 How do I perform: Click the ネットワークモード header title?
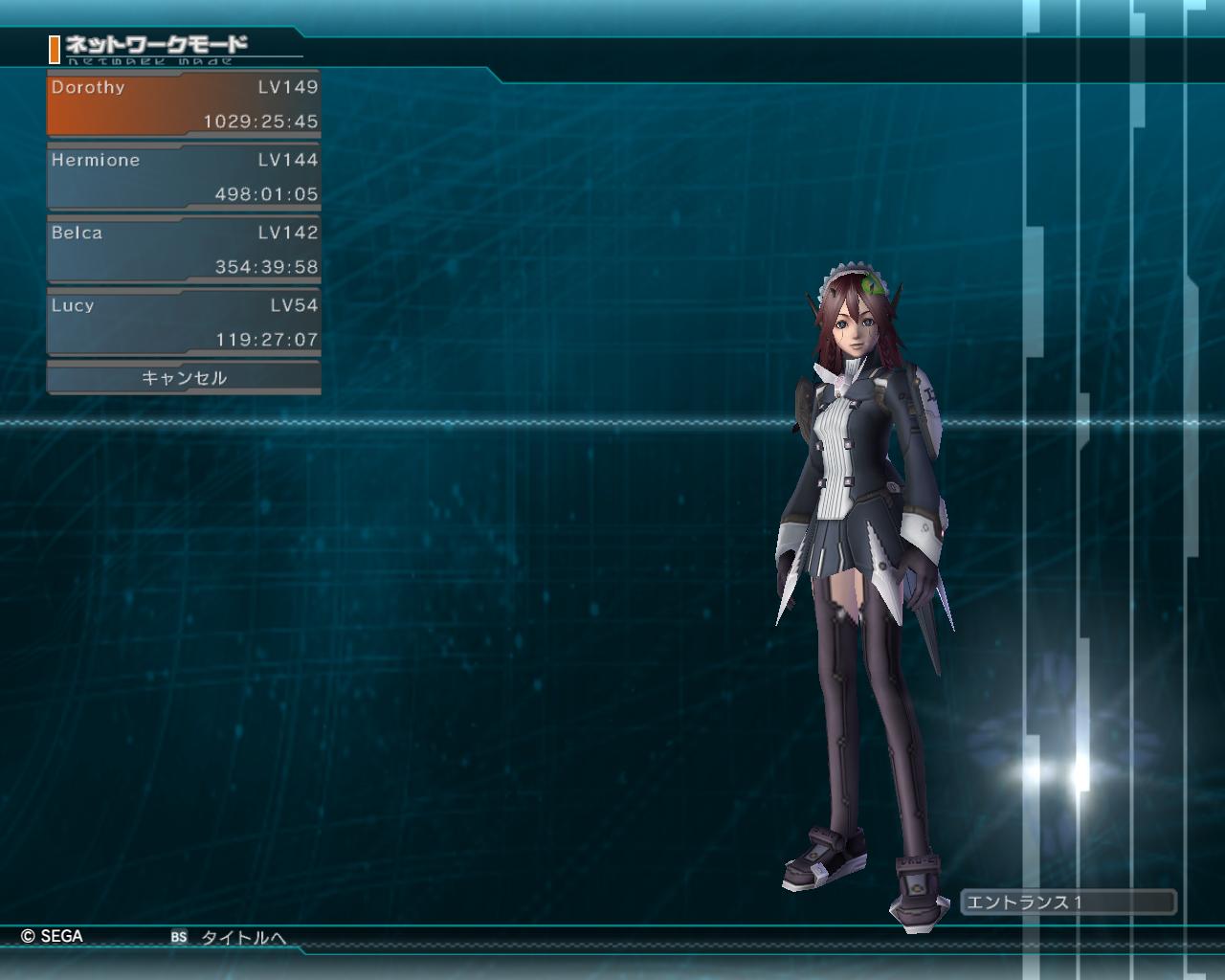156,44
